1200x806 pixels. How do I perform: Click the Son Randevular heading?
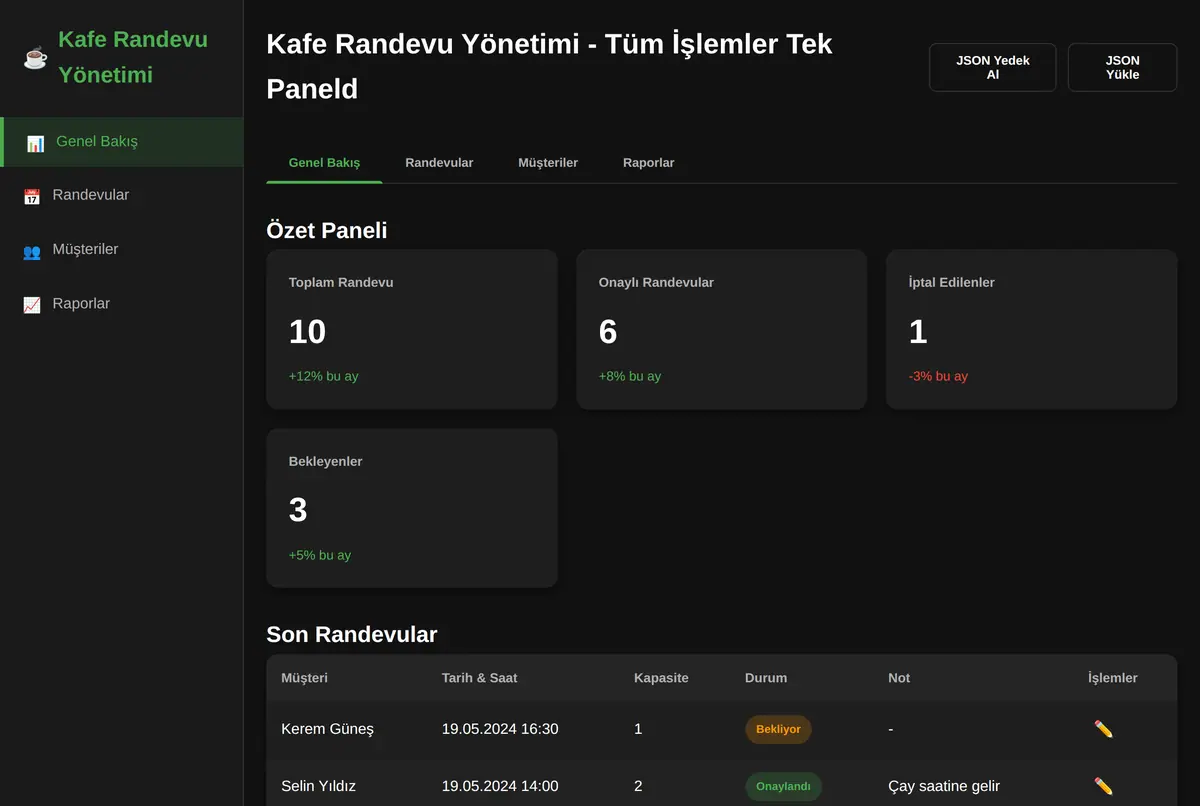[352, 634]
